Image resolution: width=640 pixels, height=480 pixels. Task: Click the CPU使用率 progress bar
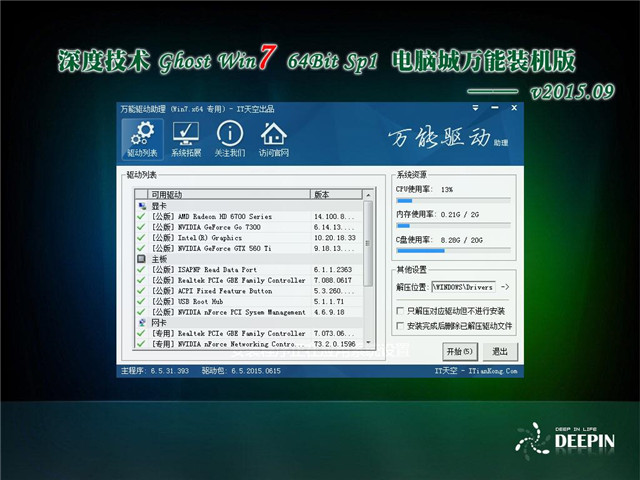pos(453,200)
